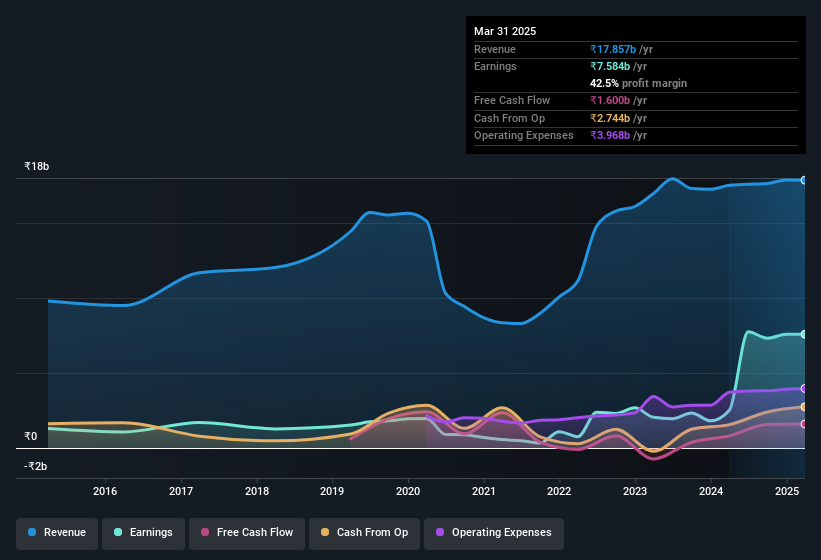Select the 2023 axis year label
The width and height of the screenshot is (821, 560).
pos(635,491)
